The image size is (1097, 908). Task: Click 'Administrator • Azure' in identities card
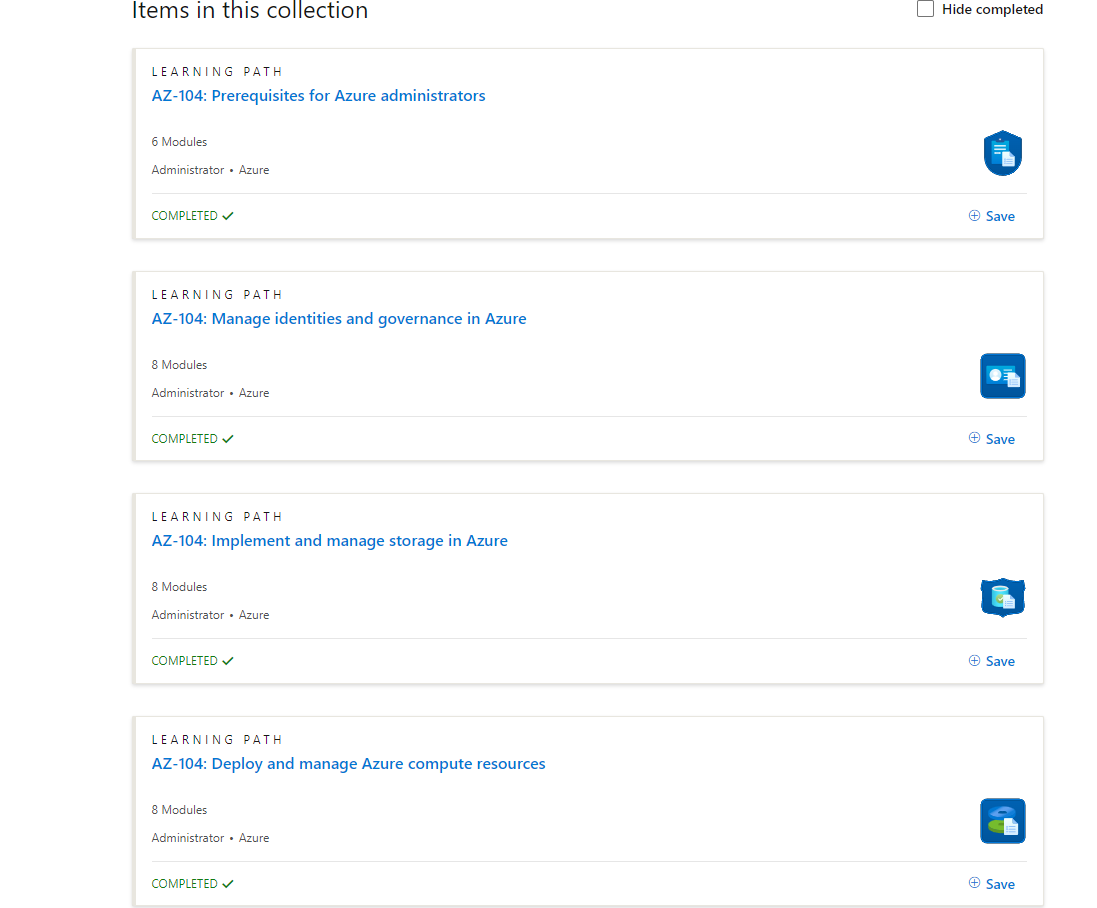tap(210, 393)
